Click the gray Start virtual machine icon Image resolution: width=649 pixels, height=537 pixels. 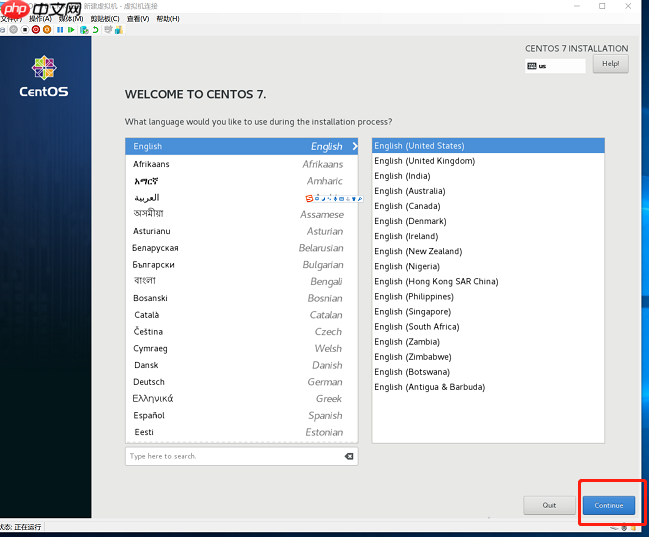pos(14,30)
